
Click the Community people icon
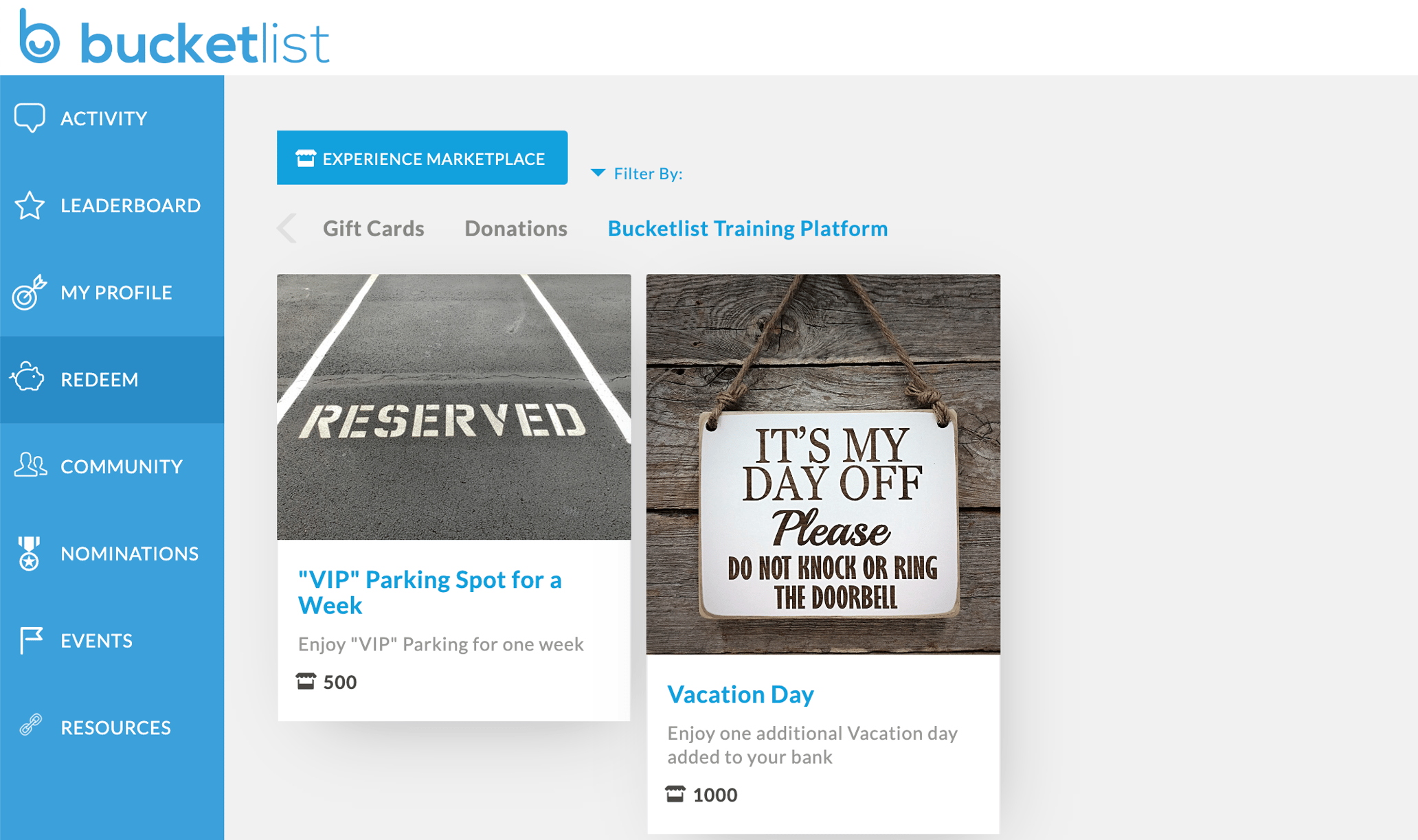30,465
